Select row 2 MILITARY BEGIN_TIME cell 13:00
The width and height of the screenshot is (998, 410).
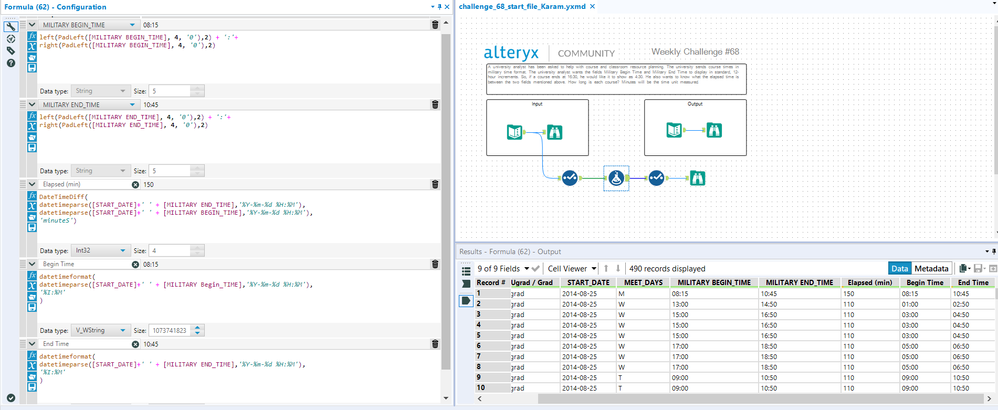tap(714, 304)
